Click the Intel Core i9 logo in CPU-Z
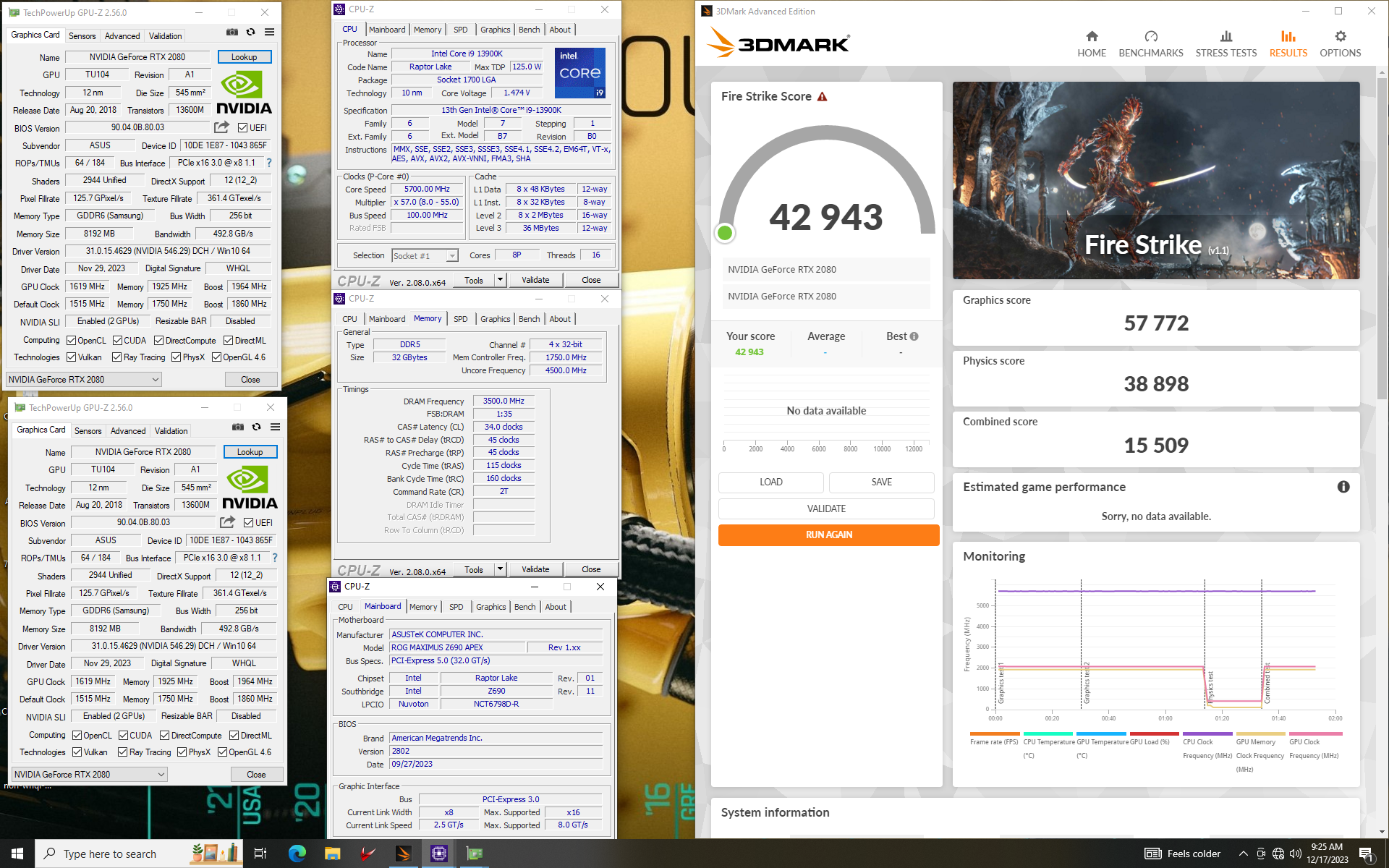 (580, 72)
